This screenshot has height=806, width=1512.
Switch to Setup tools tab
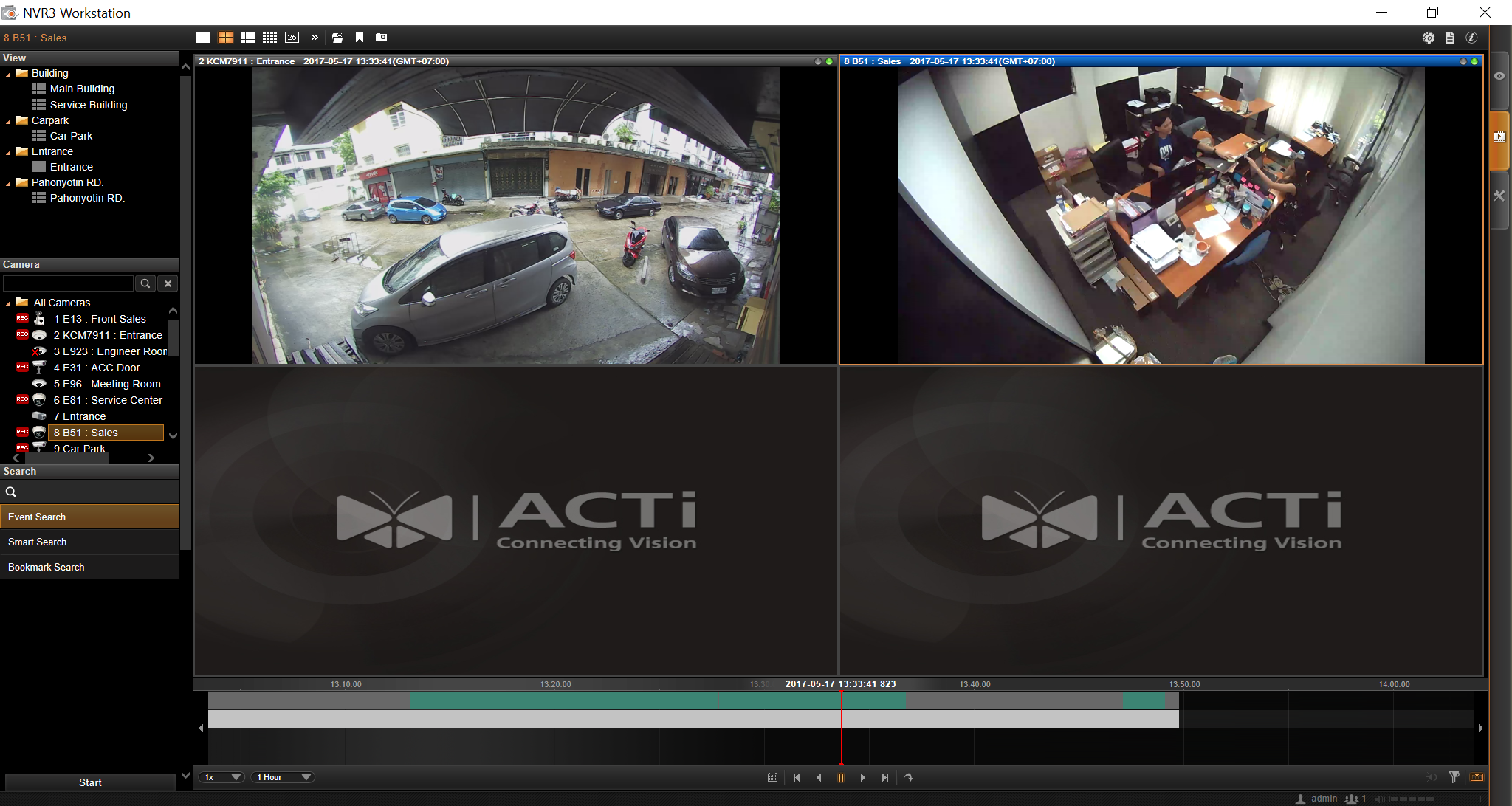coord(1499,196)
